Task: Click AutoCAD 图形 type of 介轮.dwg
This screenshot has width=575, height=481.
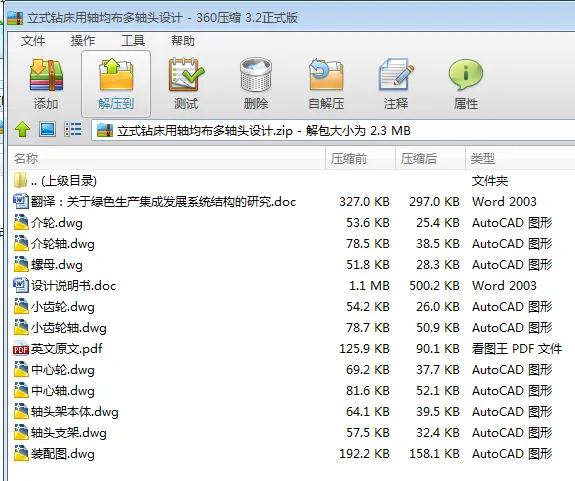Action: [x=512, y=223]
